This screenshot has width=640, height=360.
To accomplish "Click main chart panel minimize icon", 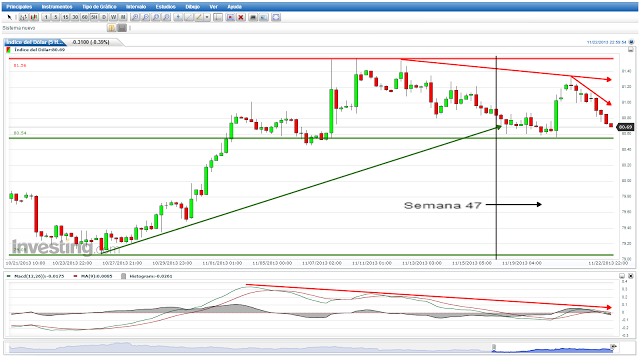I will 631,49.
